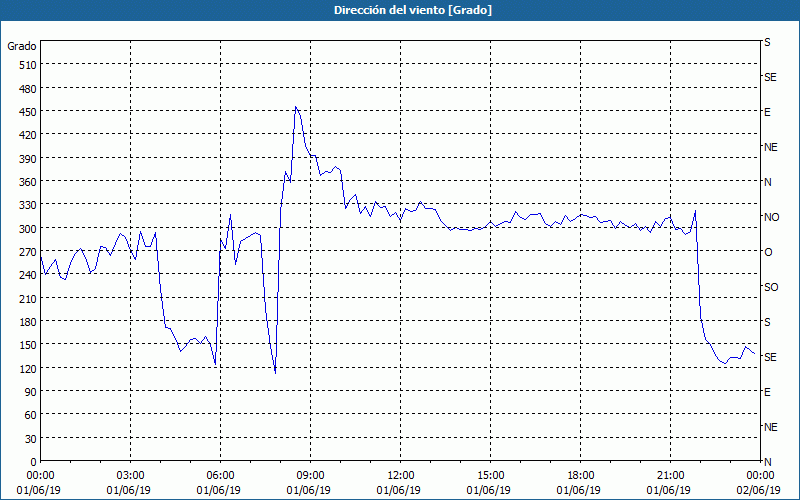Click the 180 tick label
This screenshot has width=800, height=500.
(x=28, y=322)
